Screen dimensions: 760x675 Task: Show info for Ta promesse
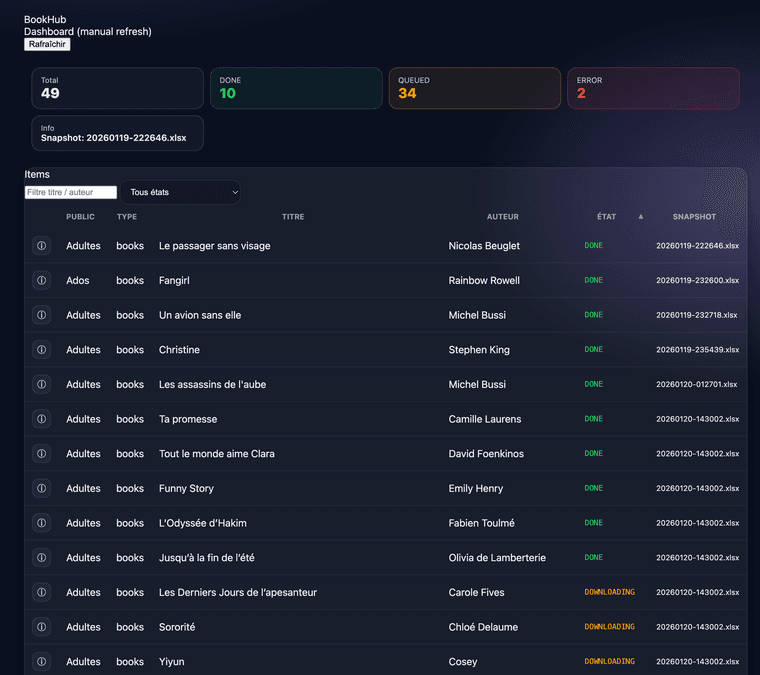pyautogui.click(x=41, y=419)
